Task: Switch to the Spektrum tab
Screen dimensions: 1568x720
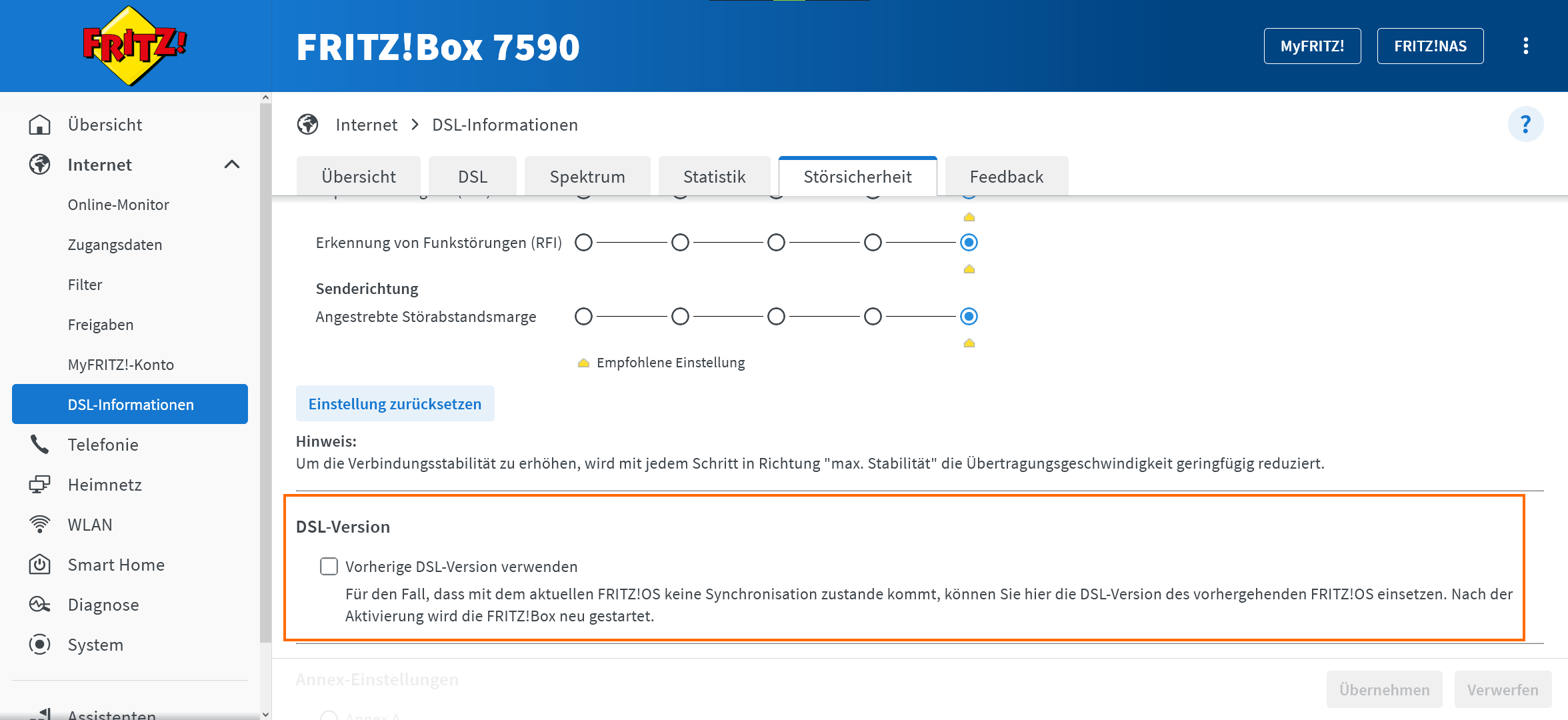Action: click(587, 177)
